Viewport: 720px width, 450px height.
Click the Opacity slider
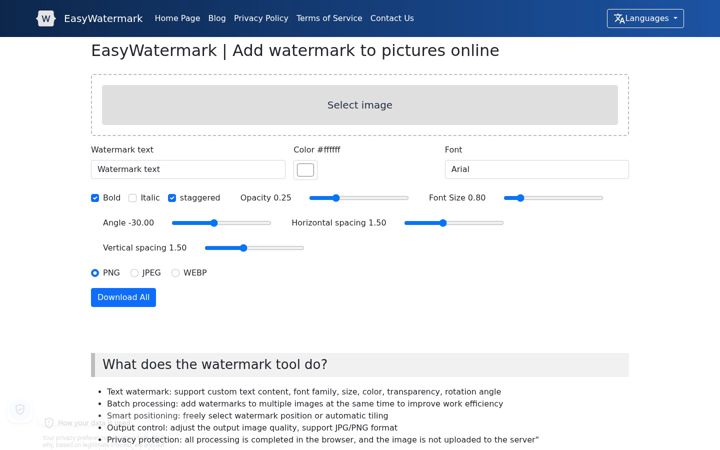(x=359, y=198)
